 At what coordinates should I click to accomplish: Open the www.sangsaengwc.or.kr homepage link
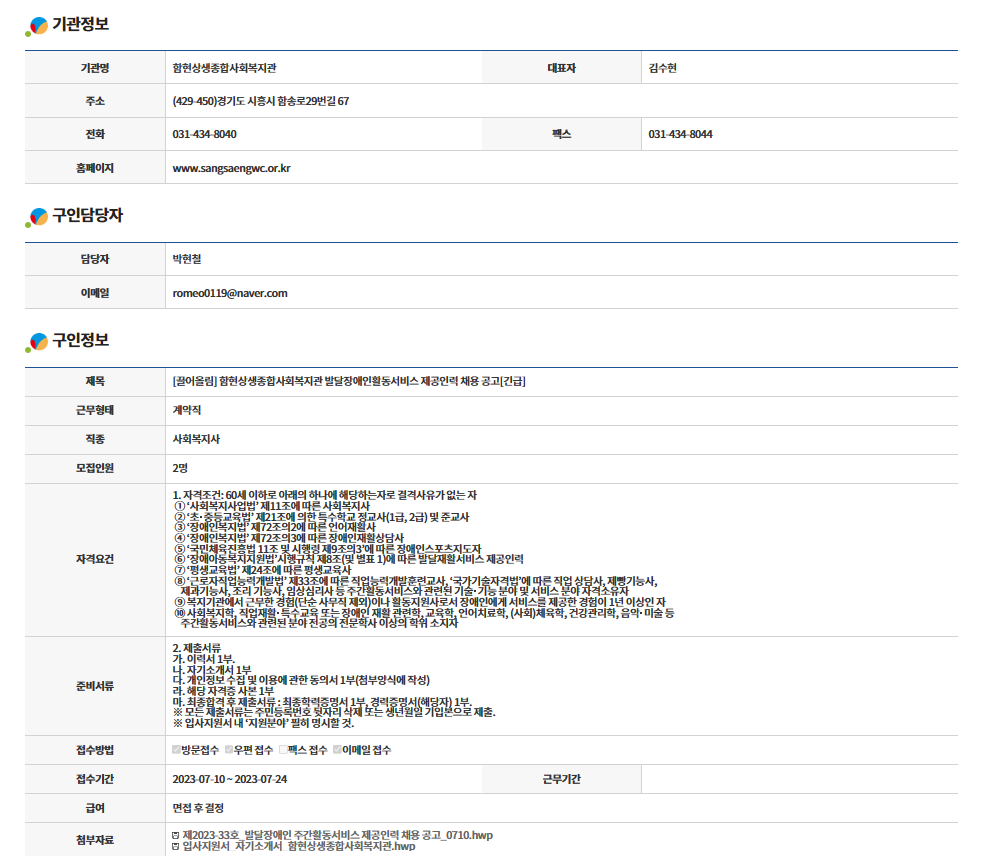tap(231, 168)
